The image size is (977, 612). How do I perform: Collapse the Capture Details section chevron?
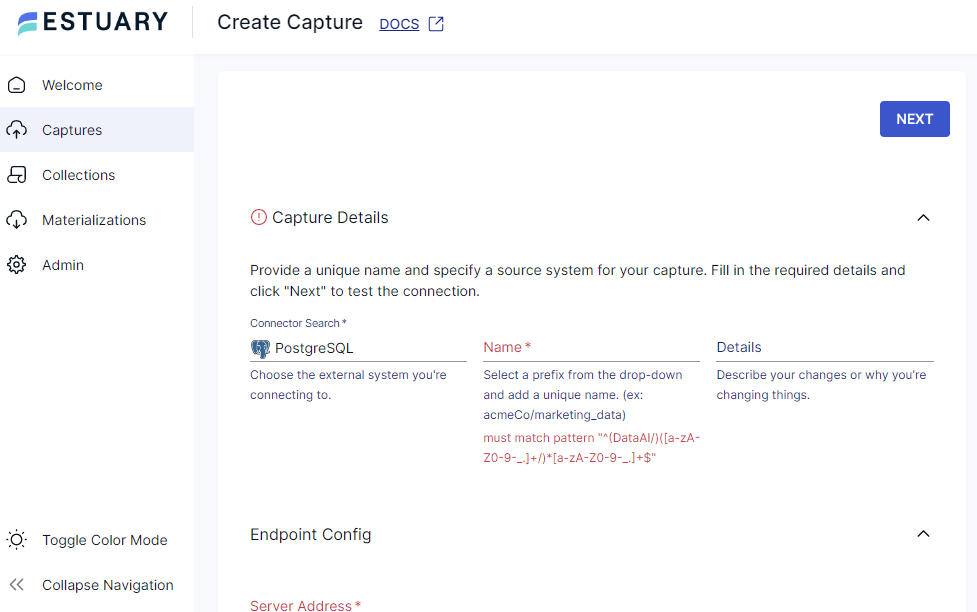coord(923,217)
